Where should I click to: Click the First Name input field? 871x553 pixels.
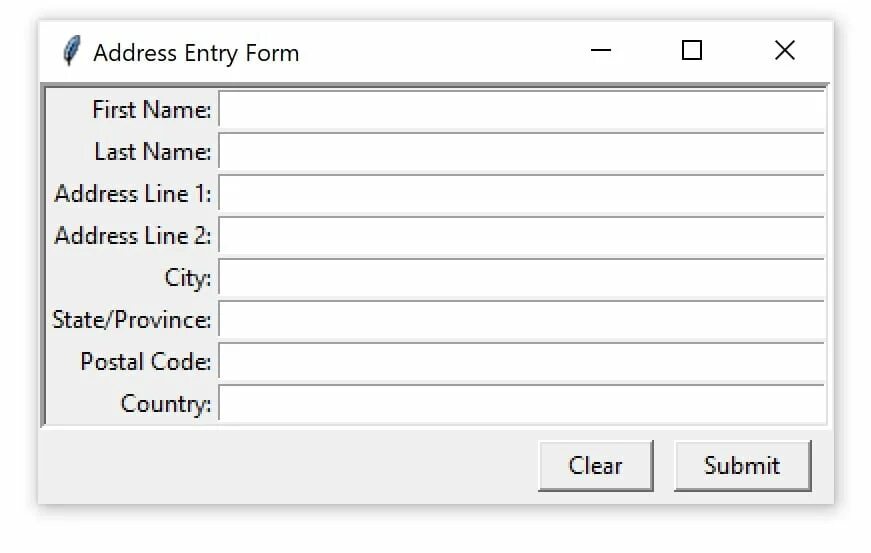(521, 110)
